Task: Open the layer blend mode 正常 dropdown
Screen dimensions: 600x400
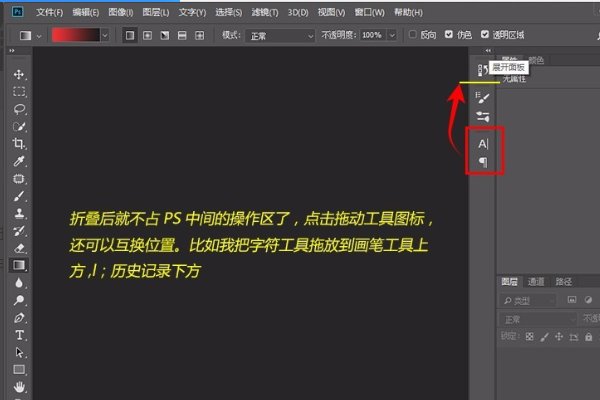Action: [537, 319]
